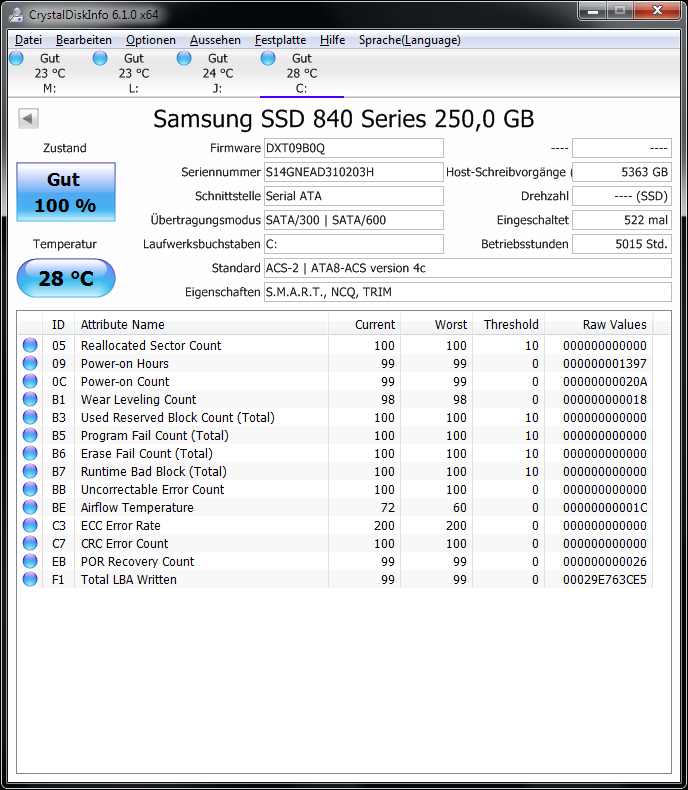
Task: Click status orb for Total LBA Written
Action: (30, 579)
